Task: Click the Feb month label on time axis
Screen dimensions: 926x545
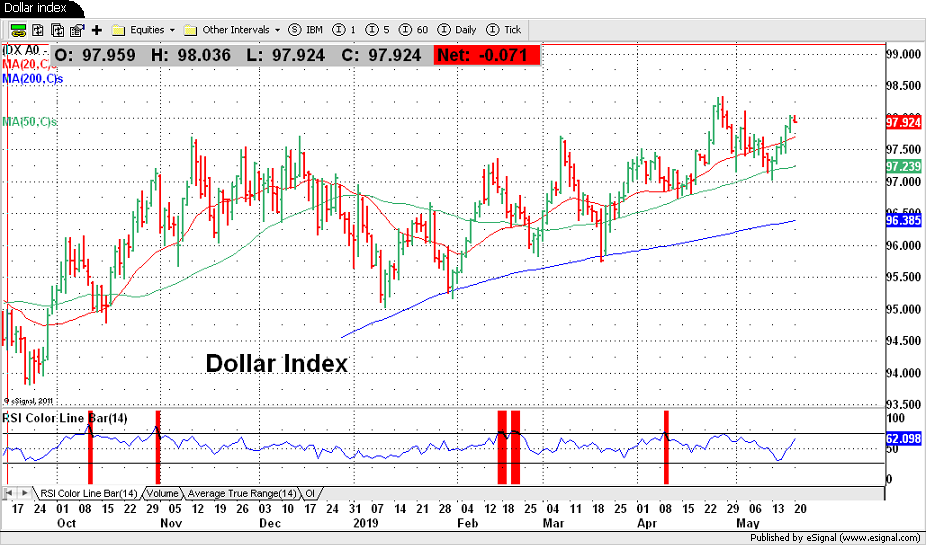Action: (467, 523)
